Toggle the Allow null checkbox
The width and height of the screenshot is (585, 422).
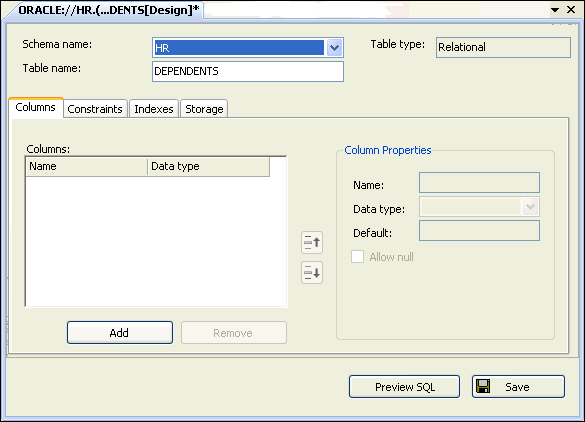point(357,257)
